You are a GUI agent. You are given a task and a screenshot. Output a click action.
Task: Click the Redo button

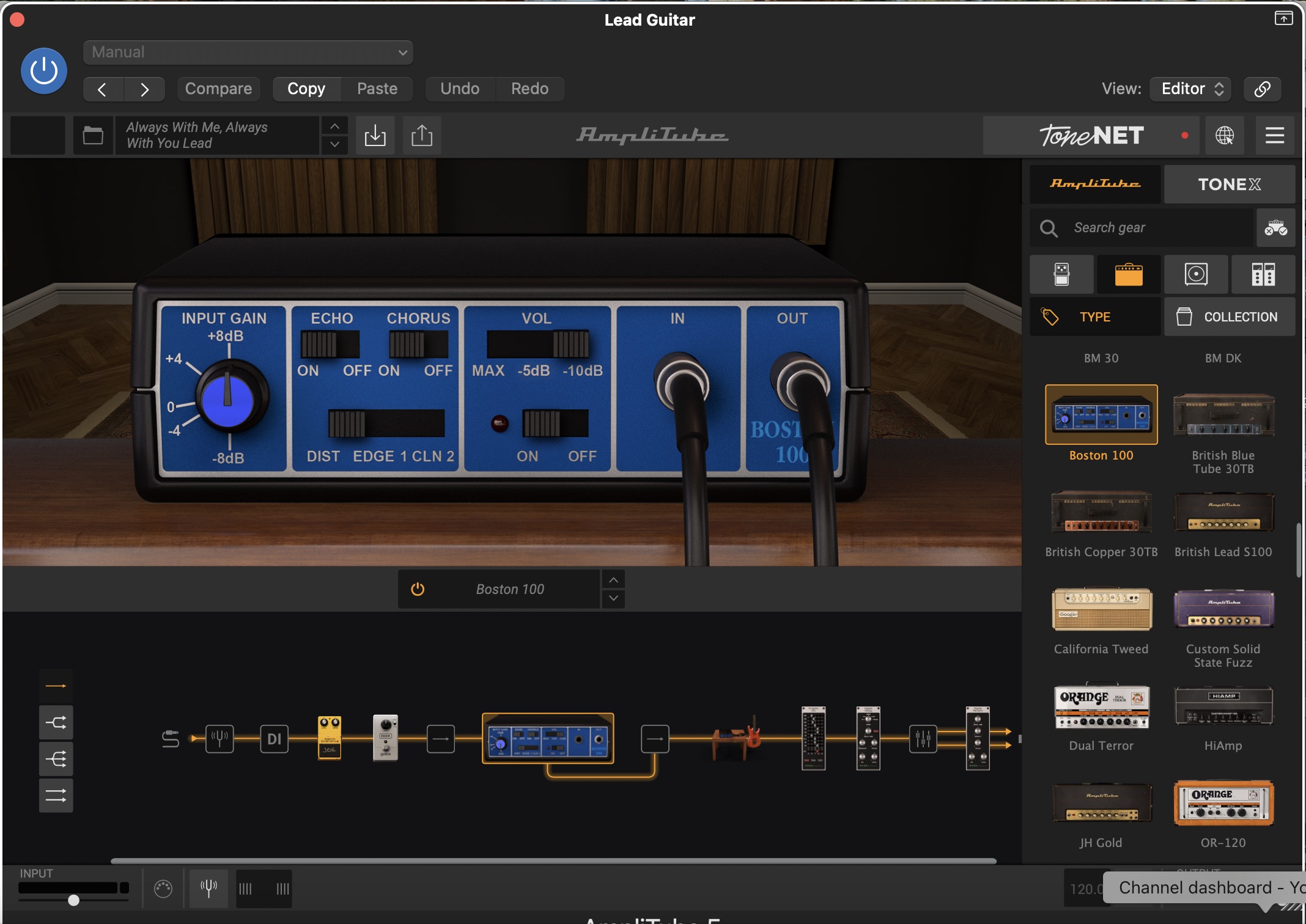click(x=529, y=89)
